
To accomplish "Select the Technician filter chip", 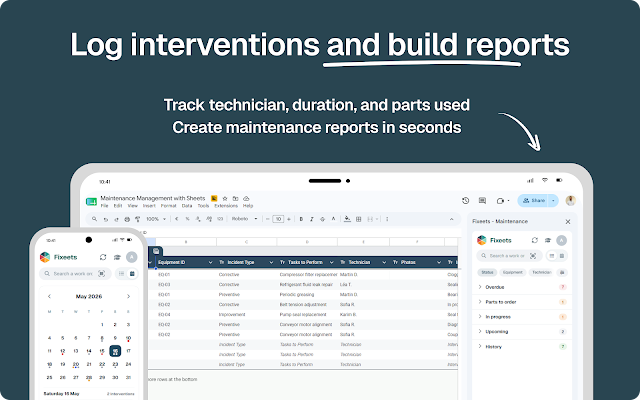I will coord(542,272).
